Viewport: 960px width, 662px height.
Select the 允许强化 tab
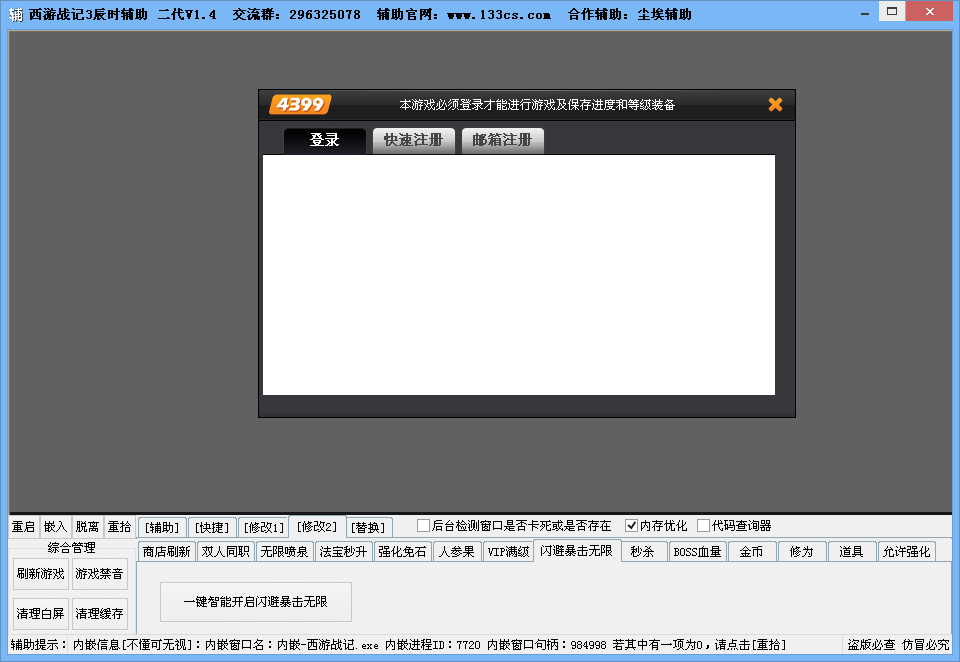coord(906,552)
